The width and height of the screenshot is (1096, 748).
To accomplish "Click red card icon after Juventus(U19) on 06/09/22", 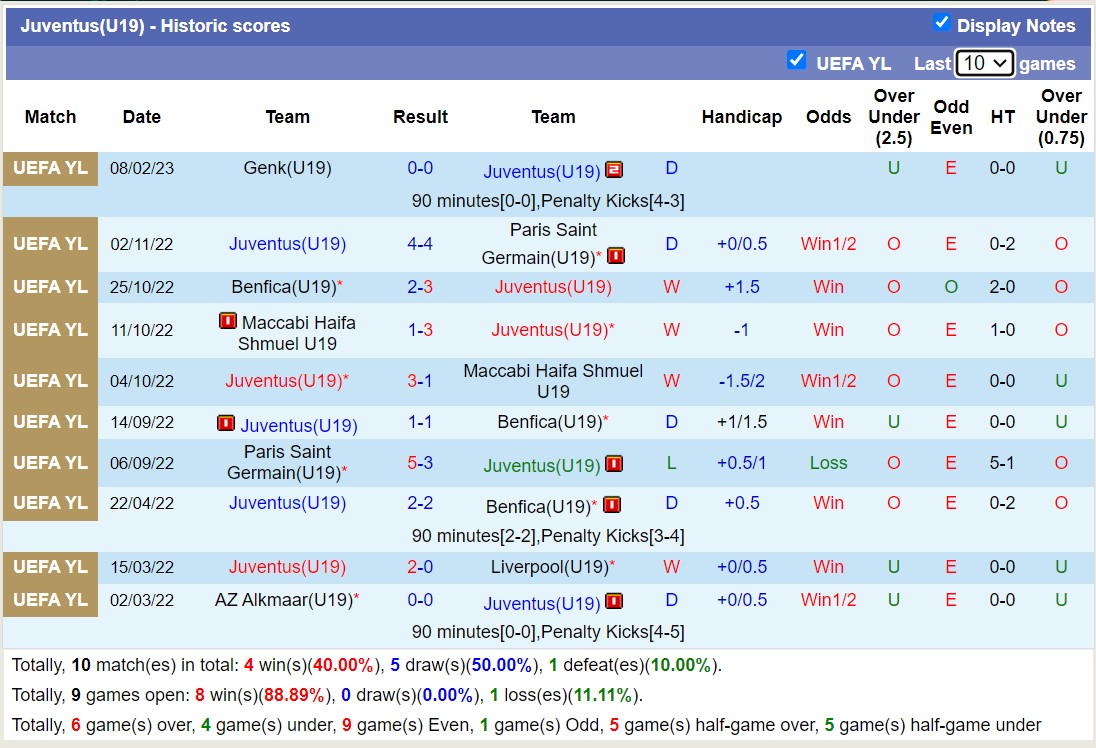I will (x=614, y=464).
